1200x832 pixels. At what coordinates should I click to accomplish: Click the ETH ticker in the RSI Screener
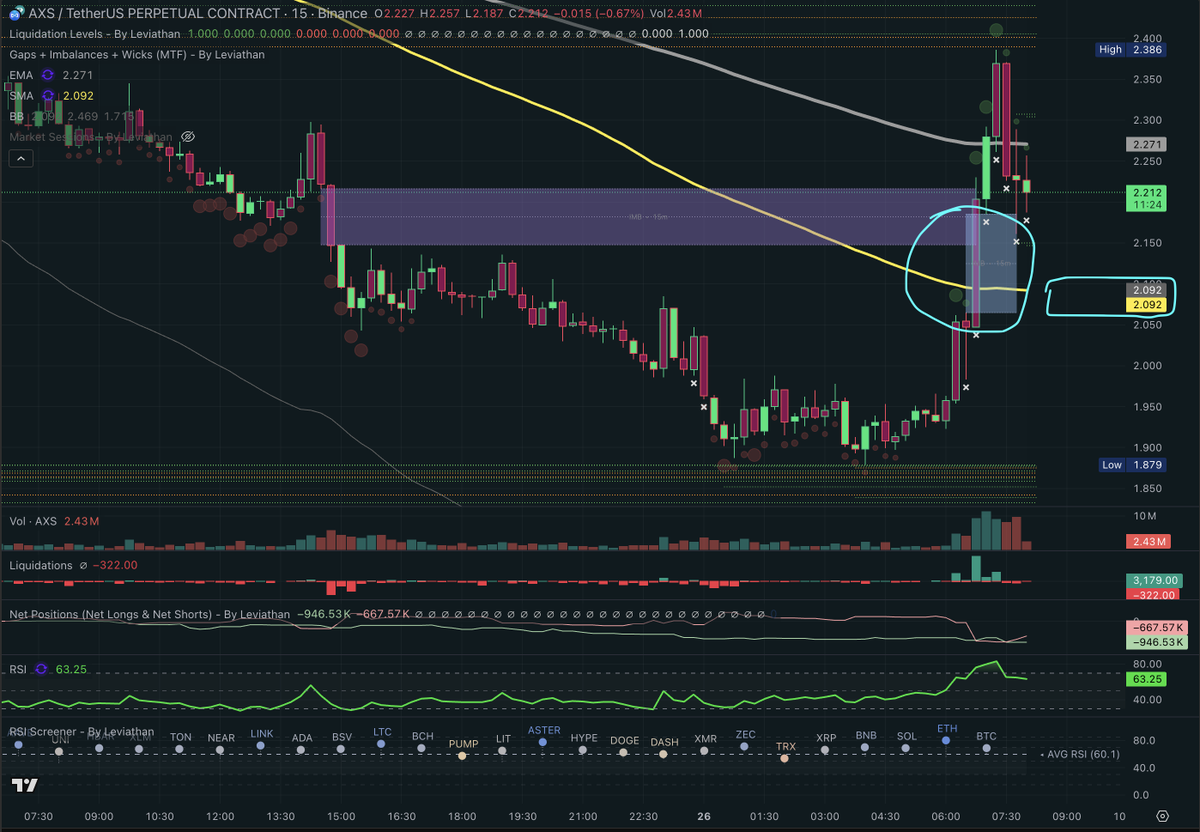(946, 729)
